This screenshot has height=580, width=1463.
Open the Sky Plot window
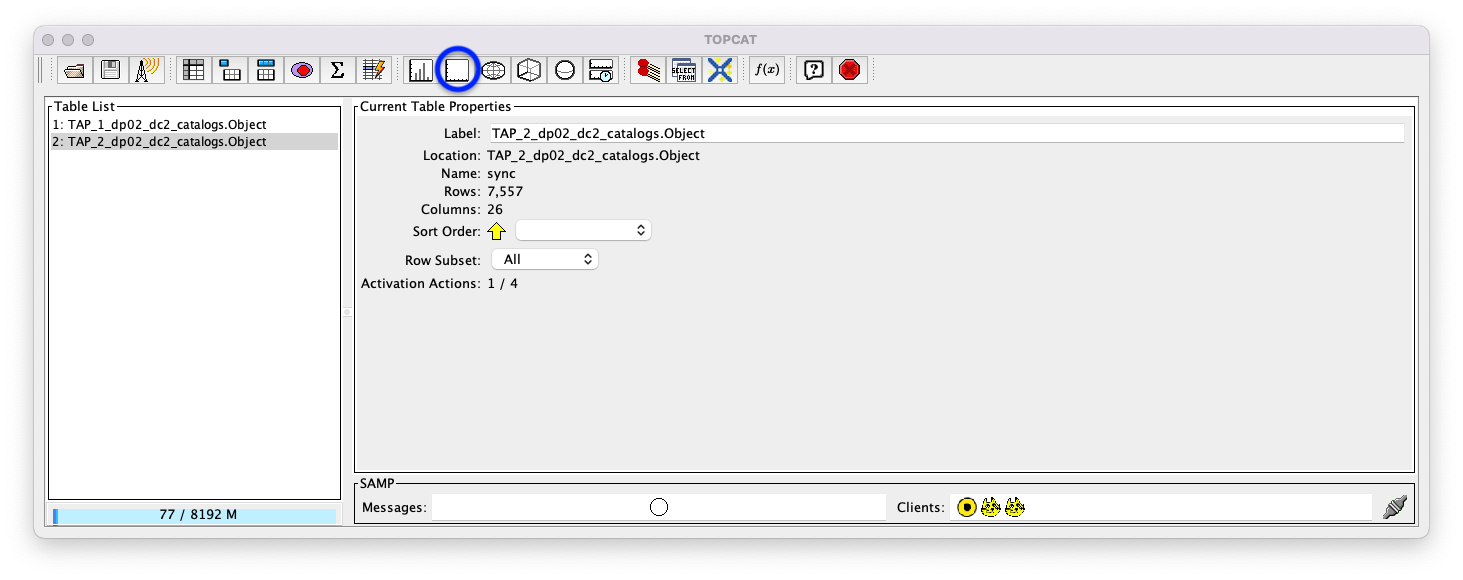click(492, 69)
